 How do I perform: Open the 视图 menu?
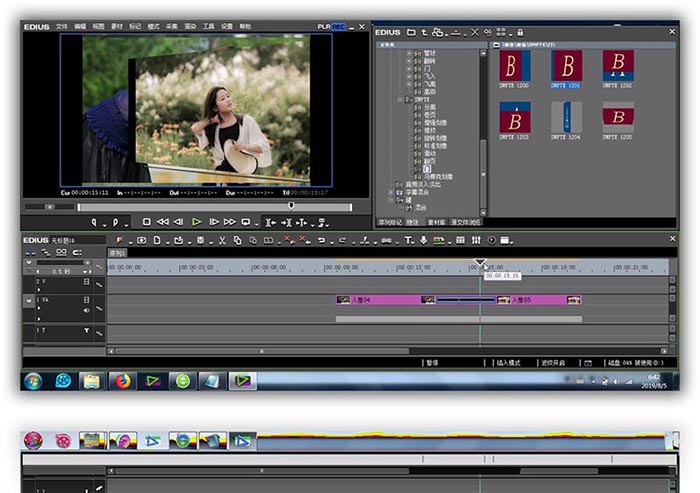point(98,26)
